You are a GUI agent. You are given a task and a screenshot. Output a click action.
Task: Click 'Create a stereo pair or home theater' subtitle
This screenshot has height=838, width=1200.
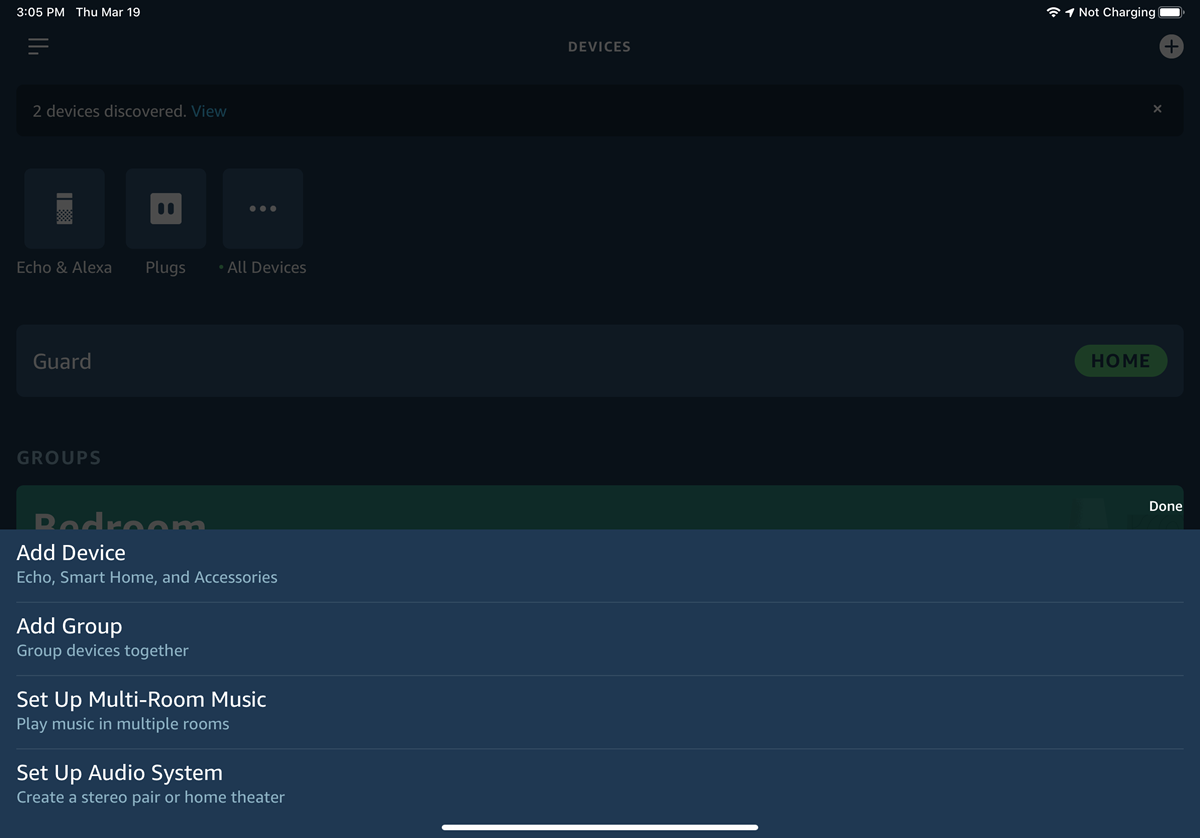pyautogui.click(x=151, y=797)
